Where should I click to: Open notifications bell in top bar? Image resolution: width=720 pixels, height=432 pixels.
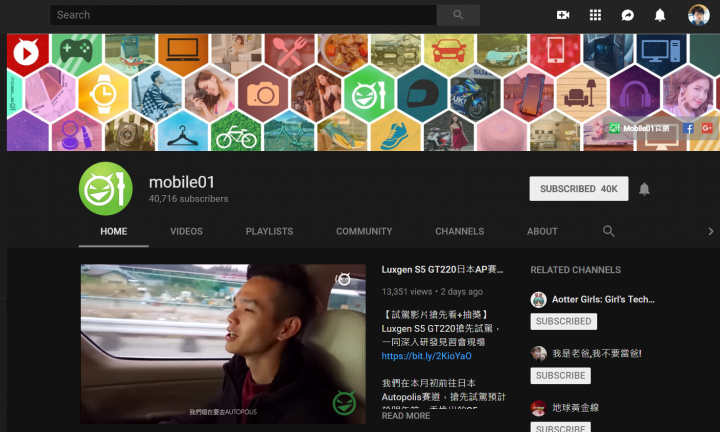(x=660, y=15)
